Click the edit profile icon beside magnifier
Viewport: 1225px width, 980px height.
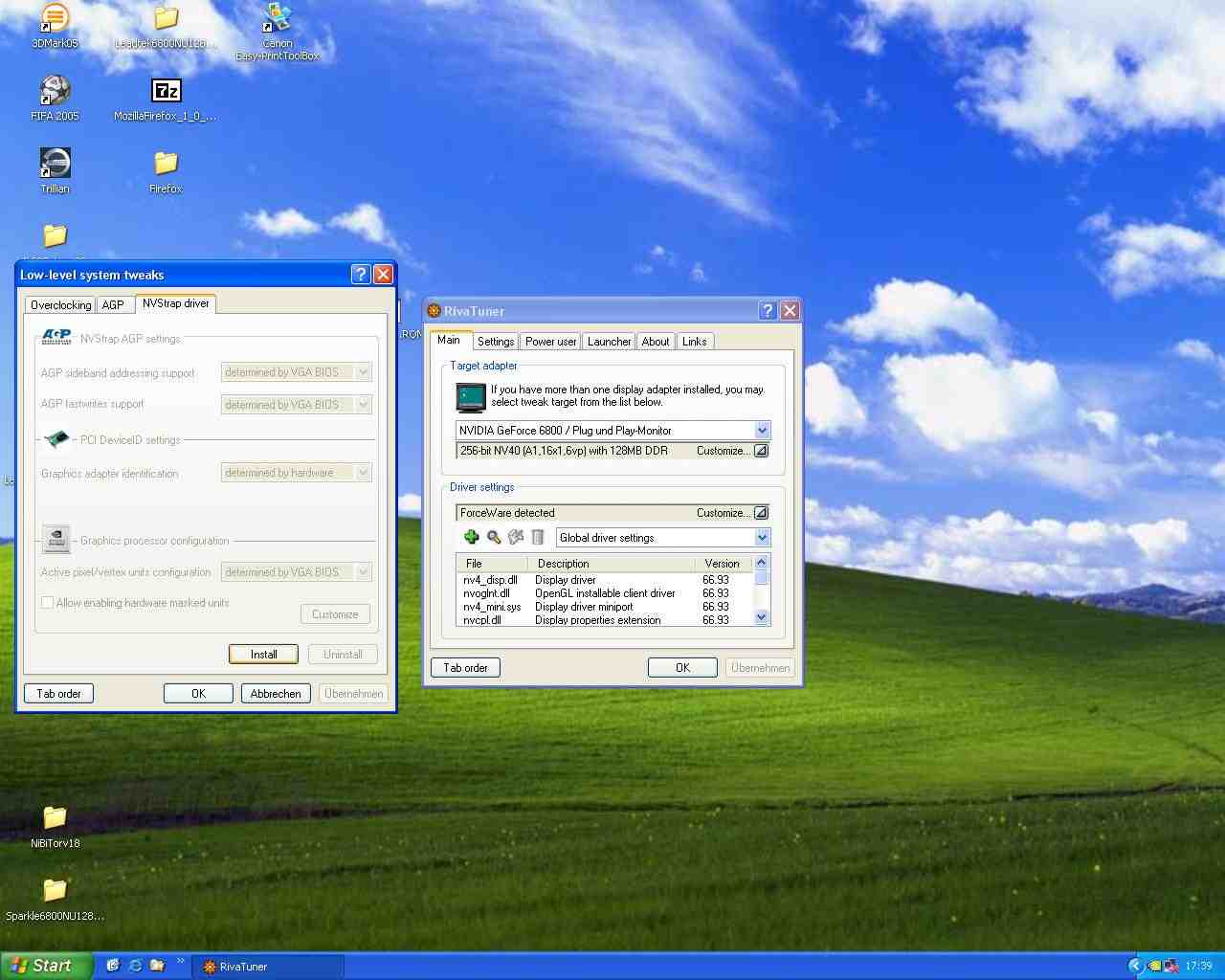click(x=516, y=537)
